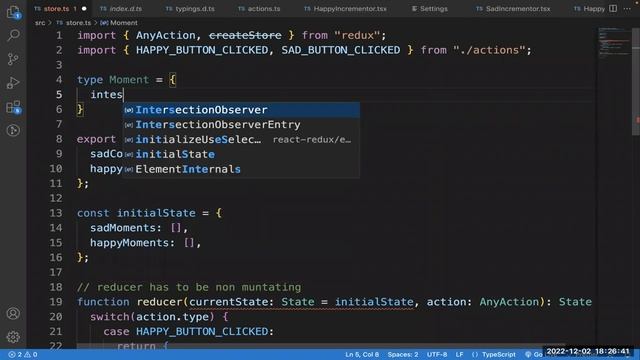Viewport: 640px width, 360px height.
Task: Open the editor More Actions ellipsis
Action: pyautogui.click(x=627, y=8)
